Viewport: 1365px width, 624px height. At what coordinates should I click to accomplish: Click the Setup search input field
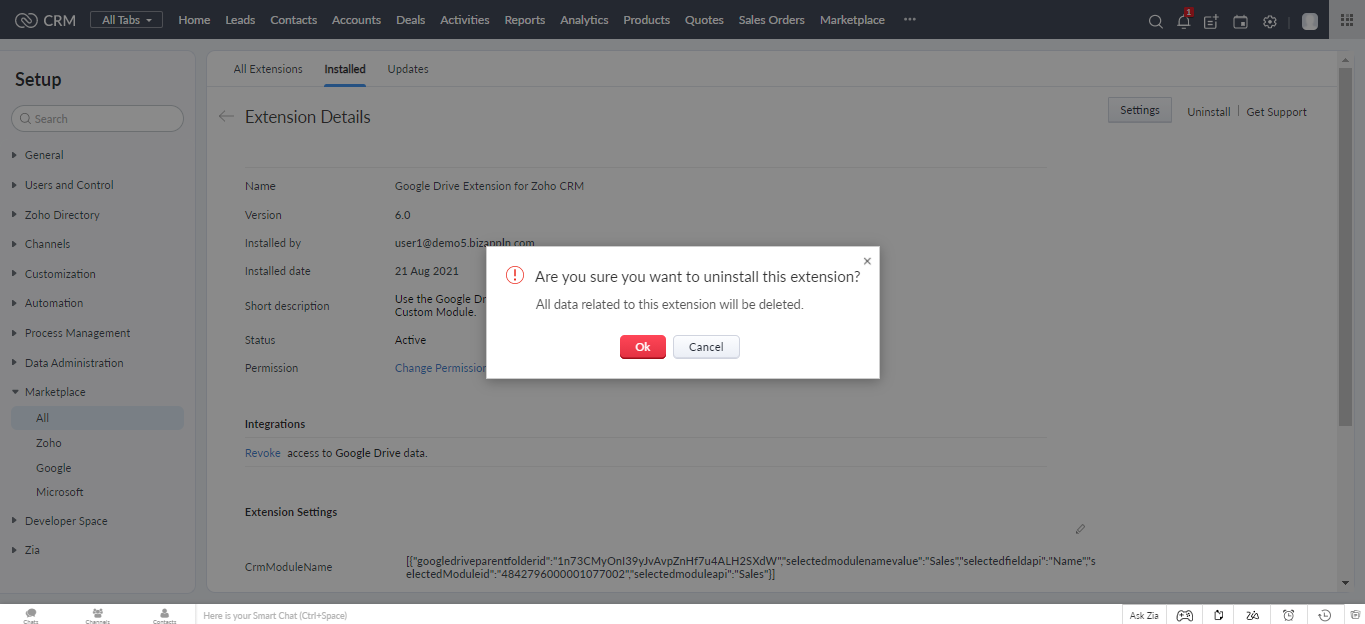point(98,119)
